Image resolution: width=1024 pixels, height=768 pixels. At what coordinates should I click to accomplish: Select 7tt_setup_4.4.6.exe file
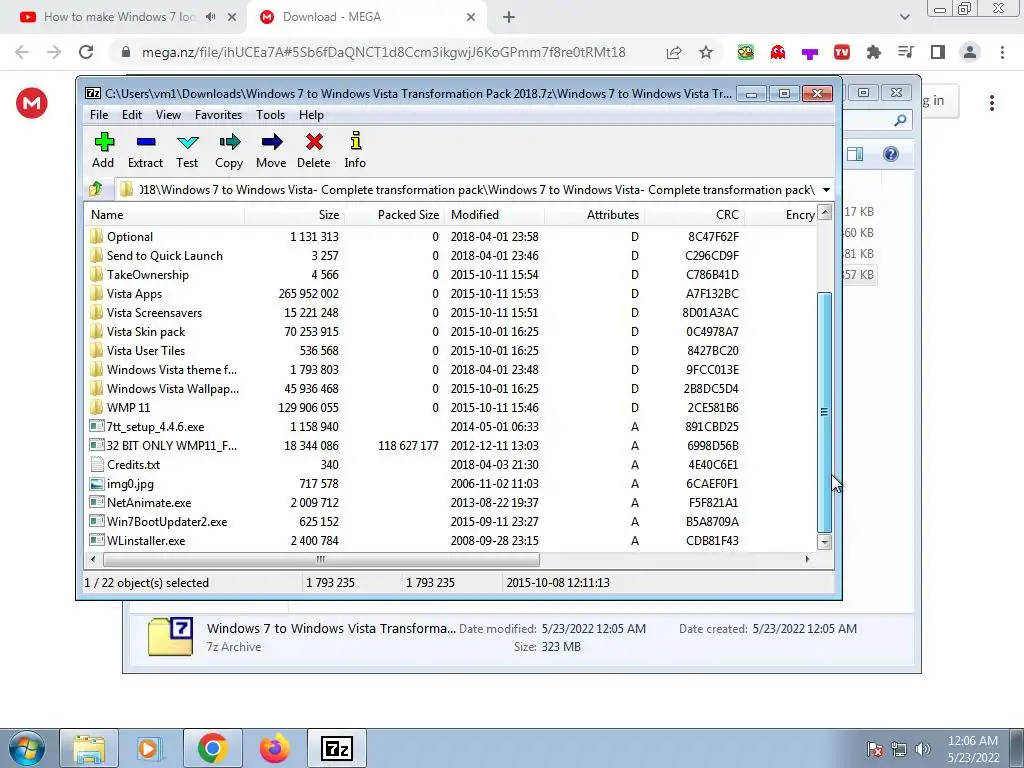pyautogui.click(x=155, y=426)
